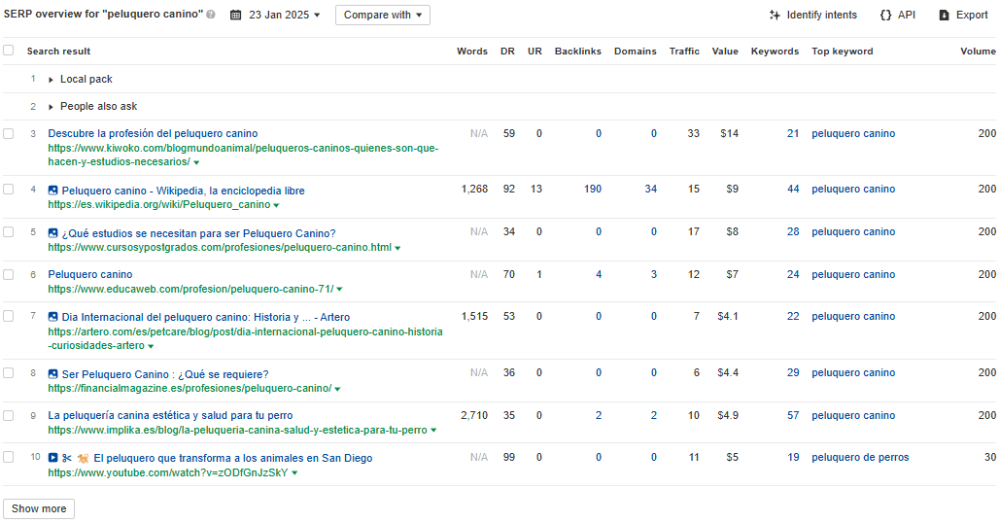
Task: Click the image icon on Artero result
Action: (x=53, y=316)
